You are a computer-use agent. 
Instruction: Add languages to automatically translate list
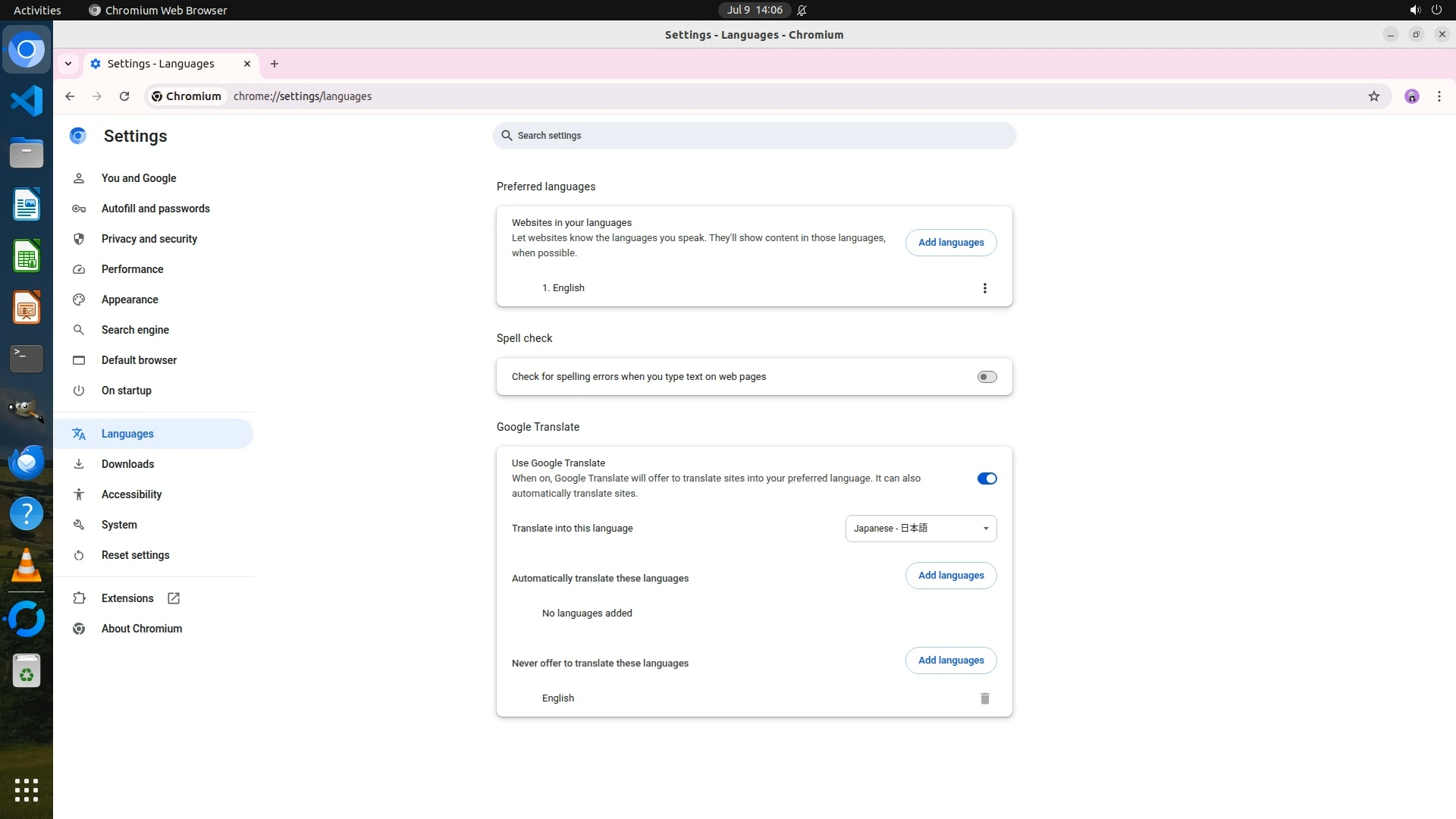click(950, 576)
